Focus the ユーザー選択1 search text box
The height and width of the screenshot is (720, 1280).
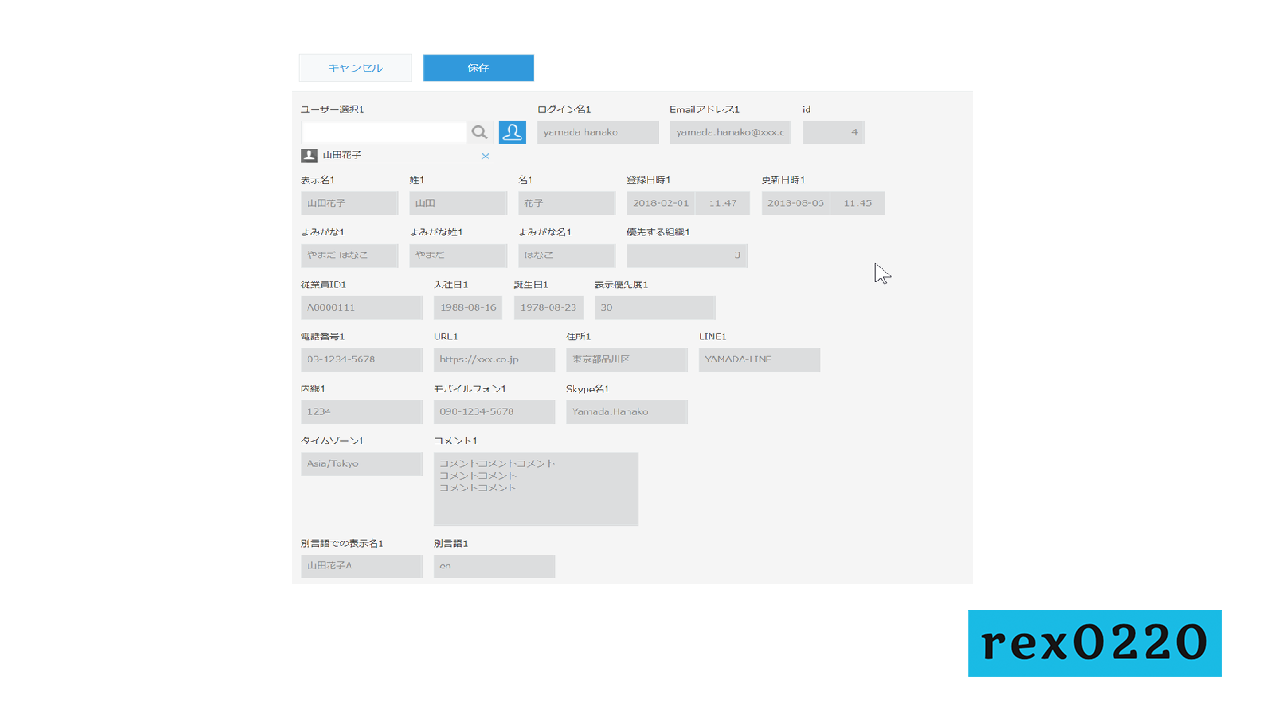point(384,132)
